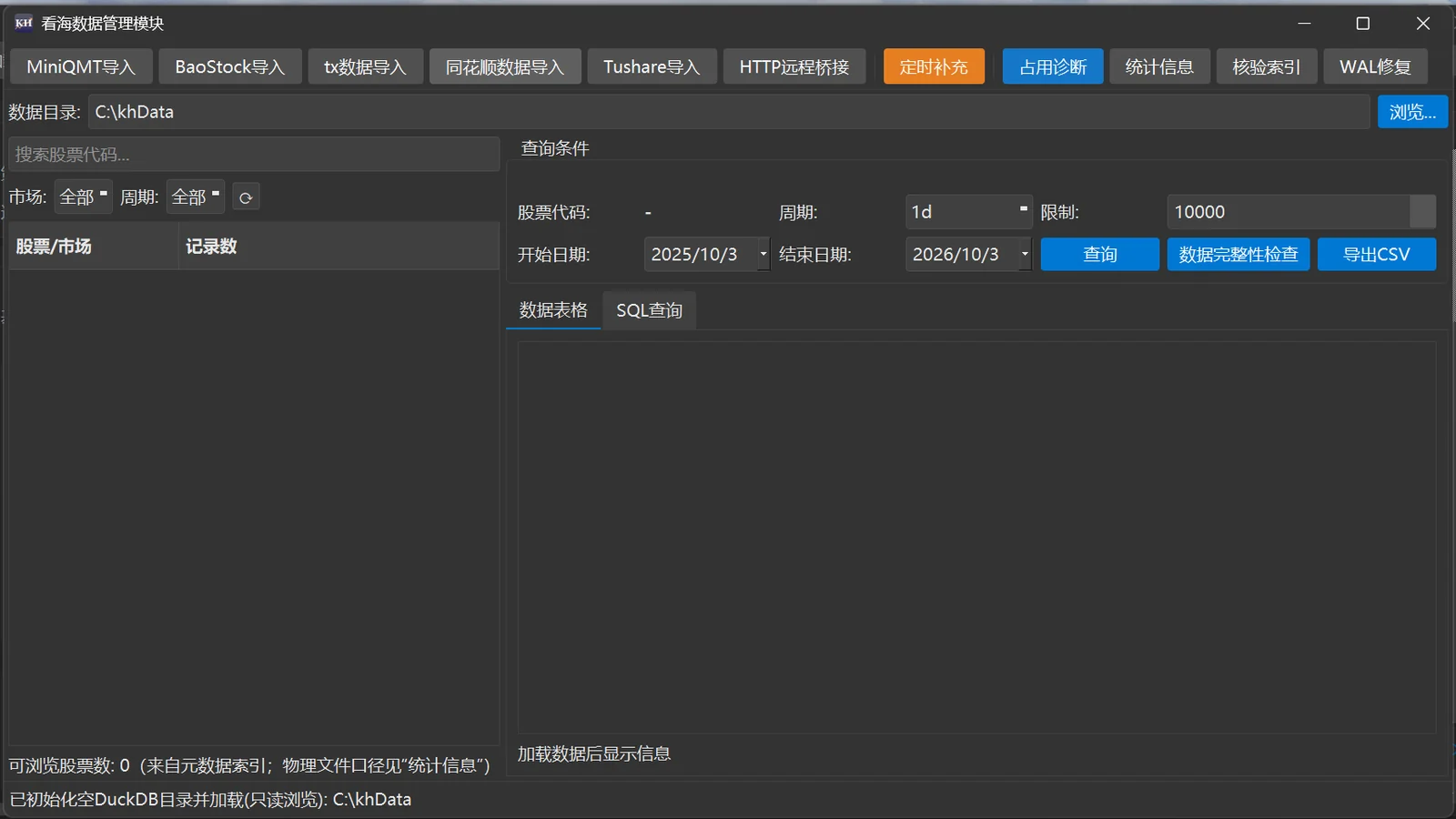Open HTTP远程桥接 settings
The image size is (1456, 819).
coord(794,66)
